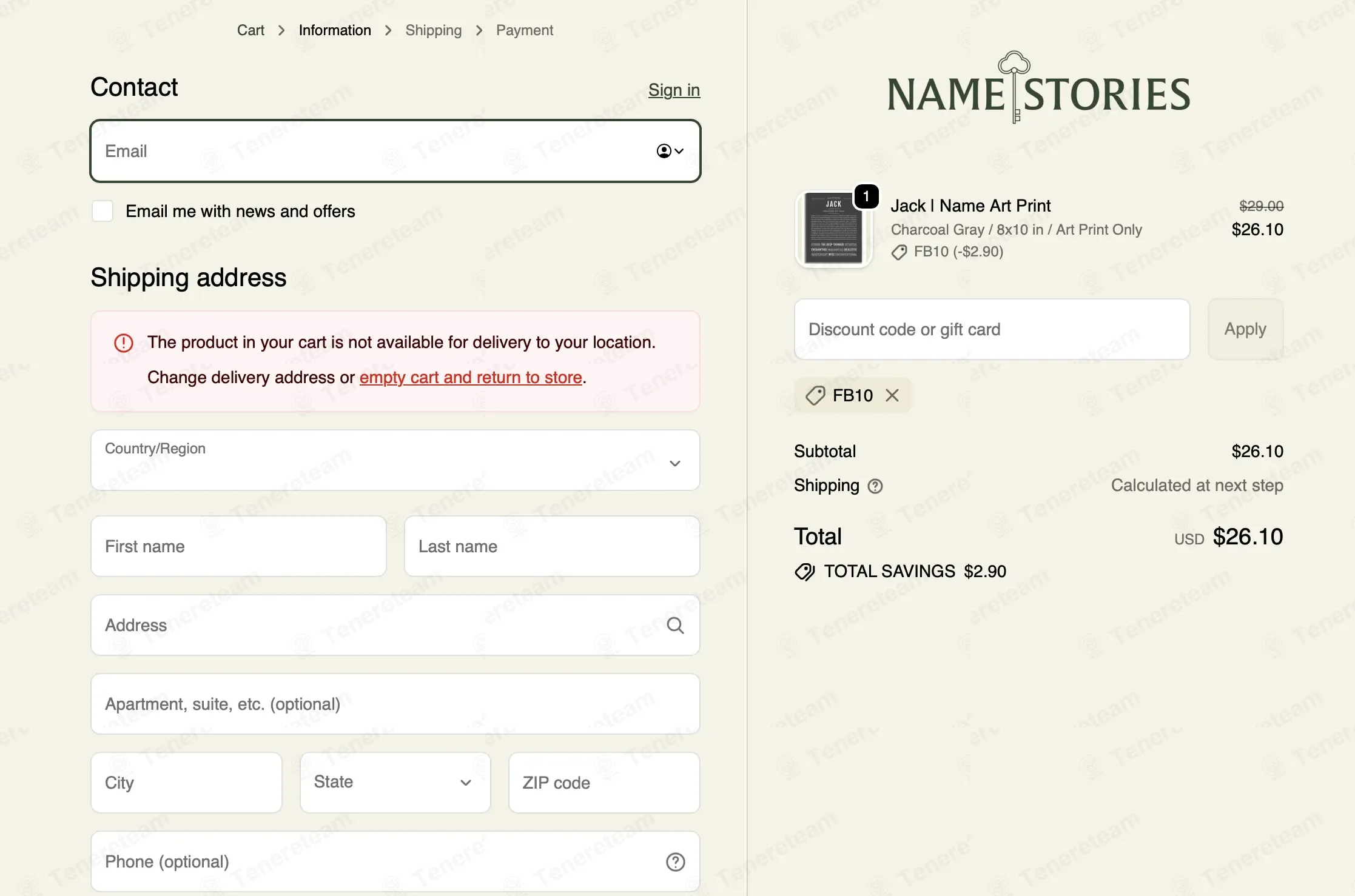Click the address search magnifier icon

675,625
